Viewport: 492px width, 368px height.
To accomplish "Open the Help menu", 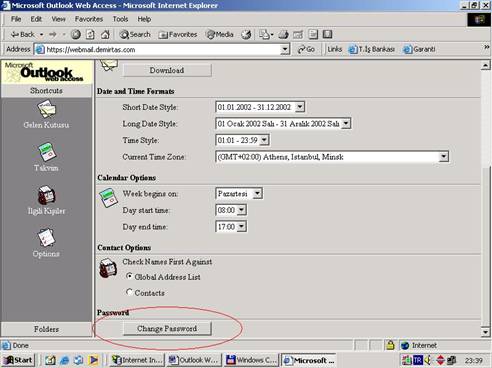I will (144, 19).
